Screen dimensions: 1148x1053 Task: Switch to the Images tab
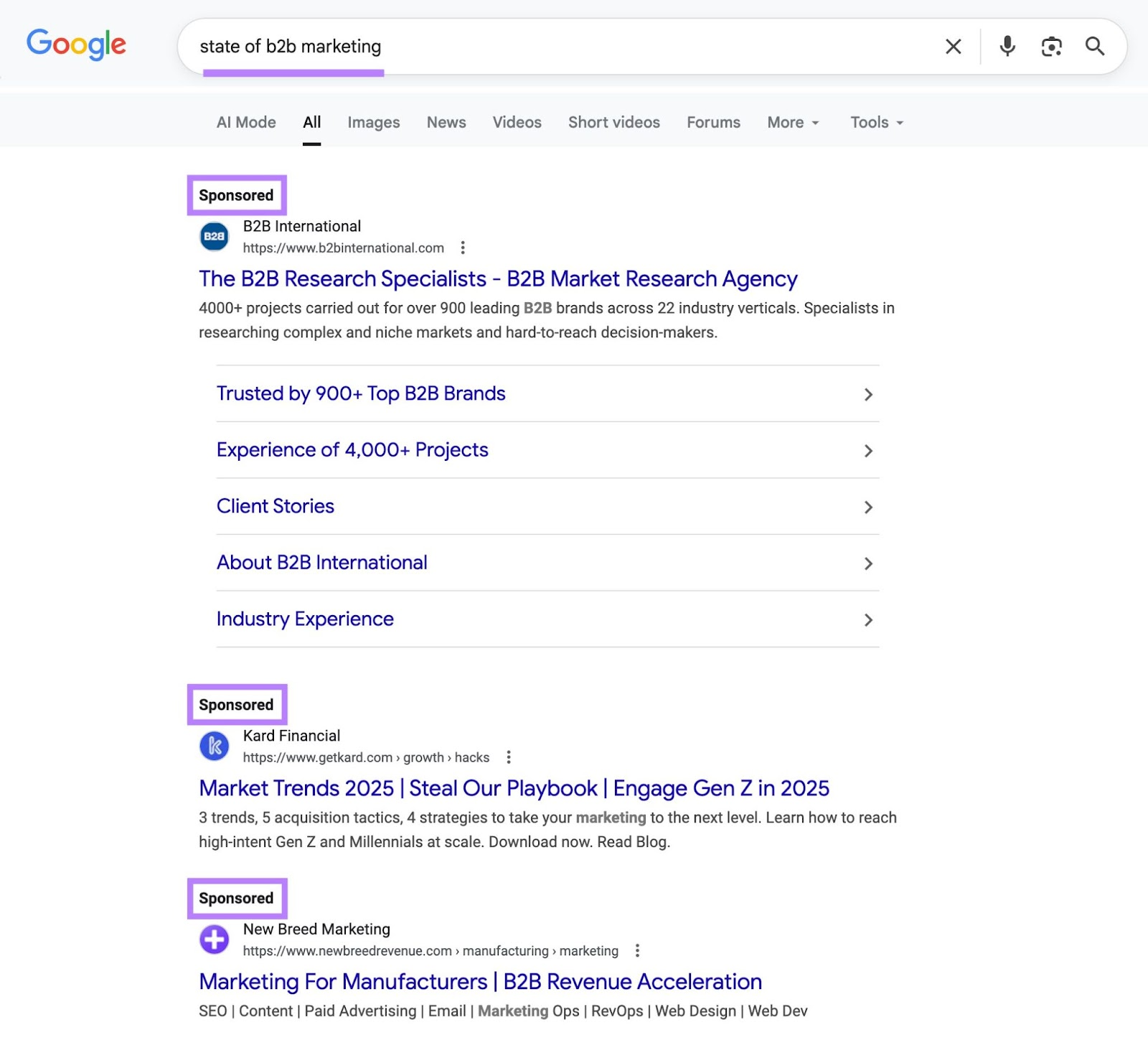pos(373,122)
